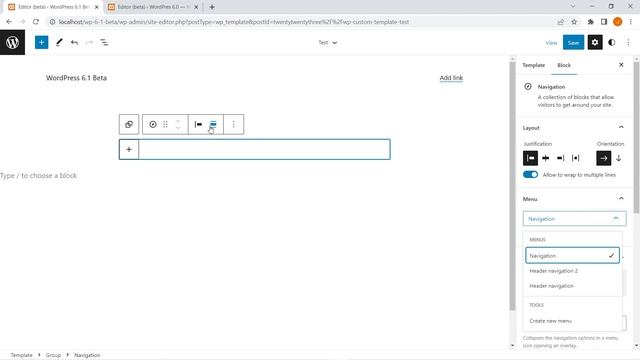Image resolution: width=640 pixels, height=360 pixels.
Task: Choose vertical orientation arrow
Action: click(619, 158)
